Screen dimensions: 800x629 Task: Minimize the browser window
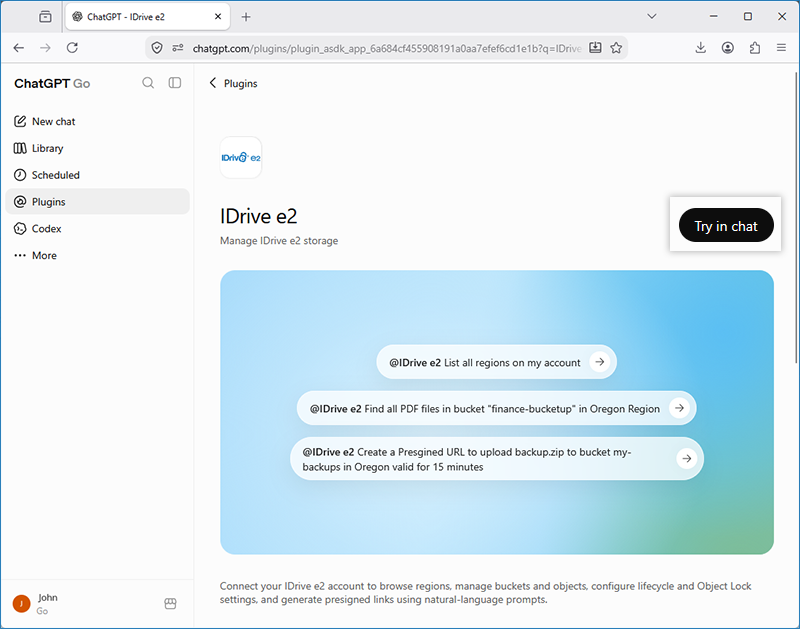713,16
